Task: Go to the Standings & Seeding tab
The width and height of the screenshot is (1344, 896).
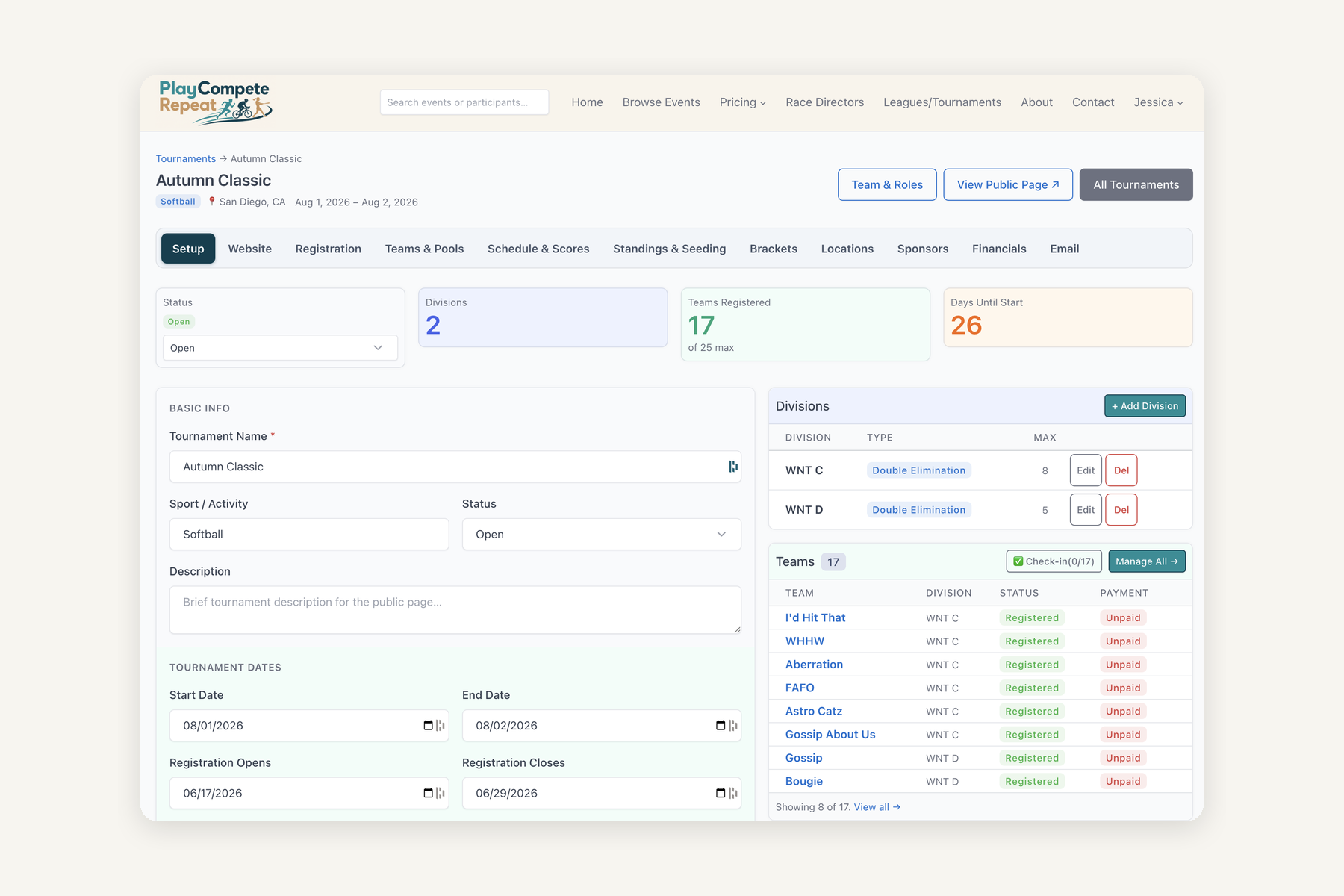Action: click(x=670, y=249)
